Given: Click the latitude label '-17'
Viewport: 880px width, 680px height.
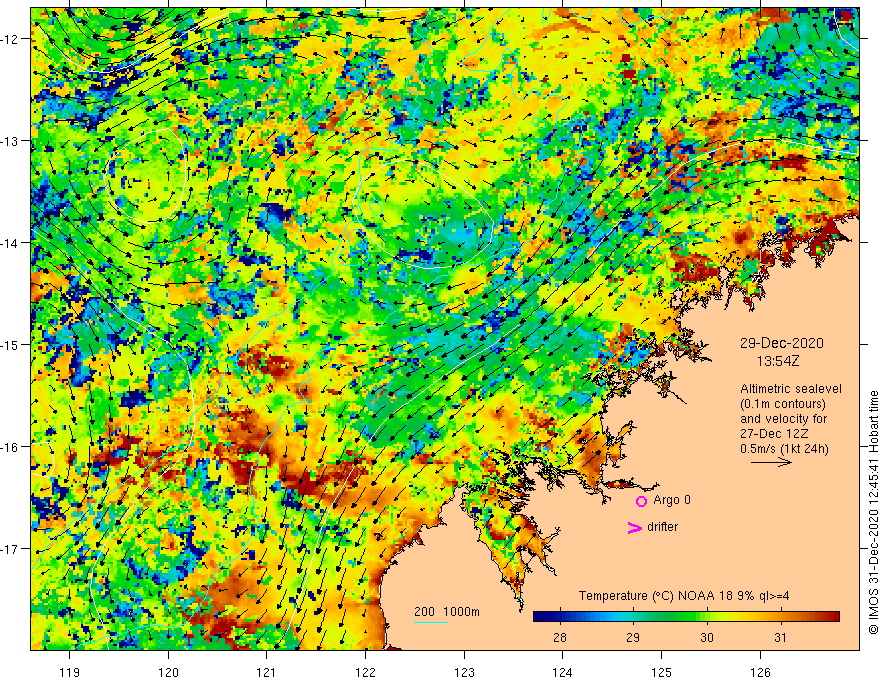Looking at the screenshot, I should (10, 548).
